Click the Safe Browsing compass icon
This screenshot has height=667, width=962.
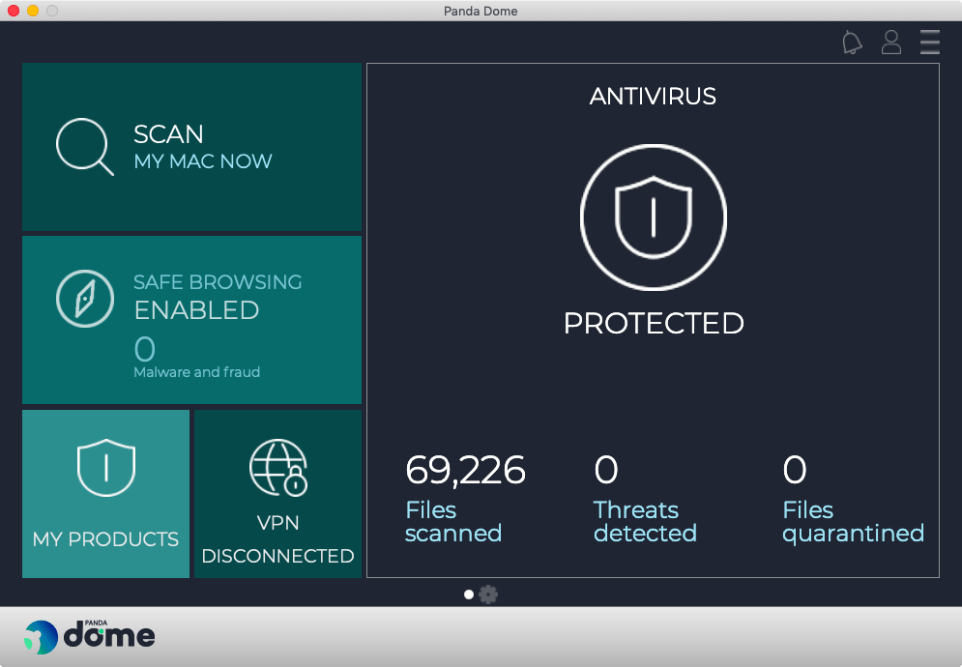click(85, 299)
